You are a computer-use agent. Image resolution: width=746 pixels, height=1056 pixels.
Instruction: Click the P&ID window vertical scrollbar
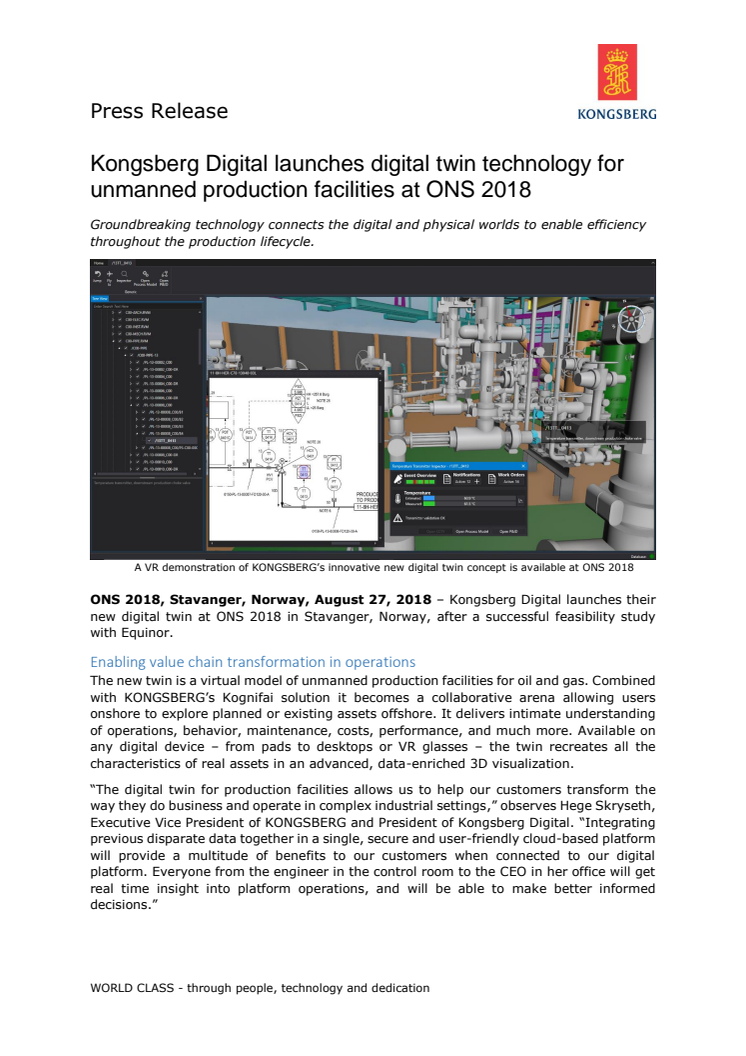pos(380,424)
